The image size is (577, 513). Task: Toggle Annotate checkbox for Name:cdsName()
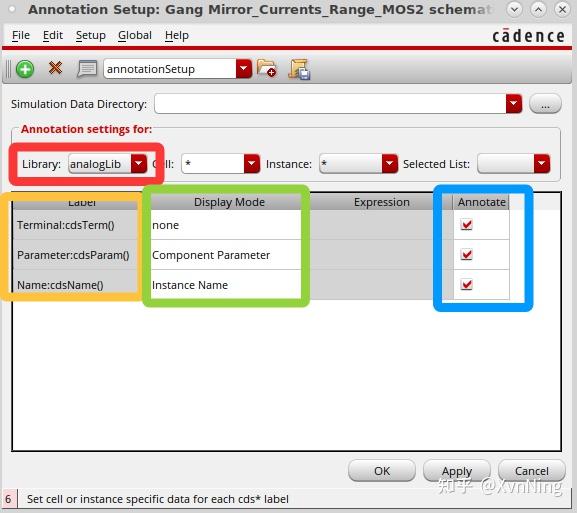(466, 284)
